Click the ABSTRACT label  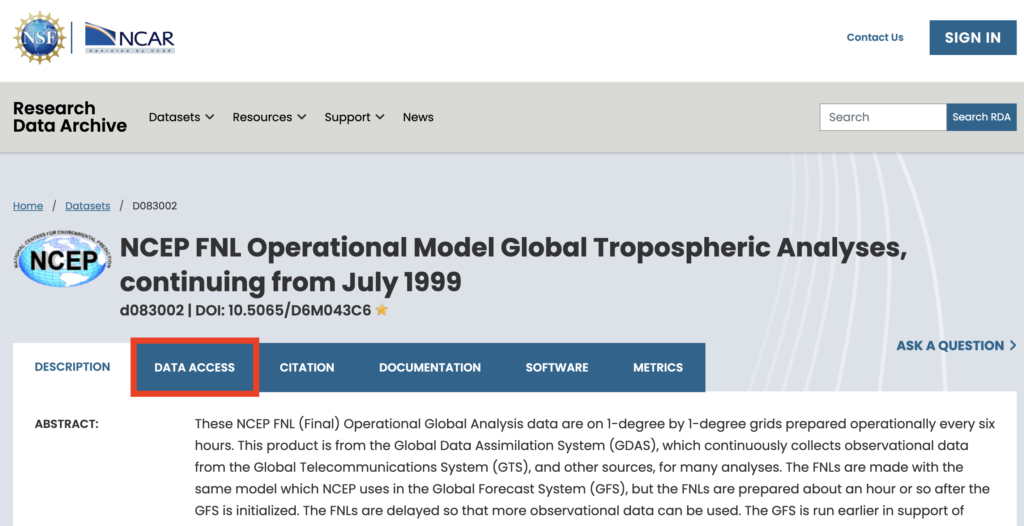pyautogui.click(x=67, y=425)
